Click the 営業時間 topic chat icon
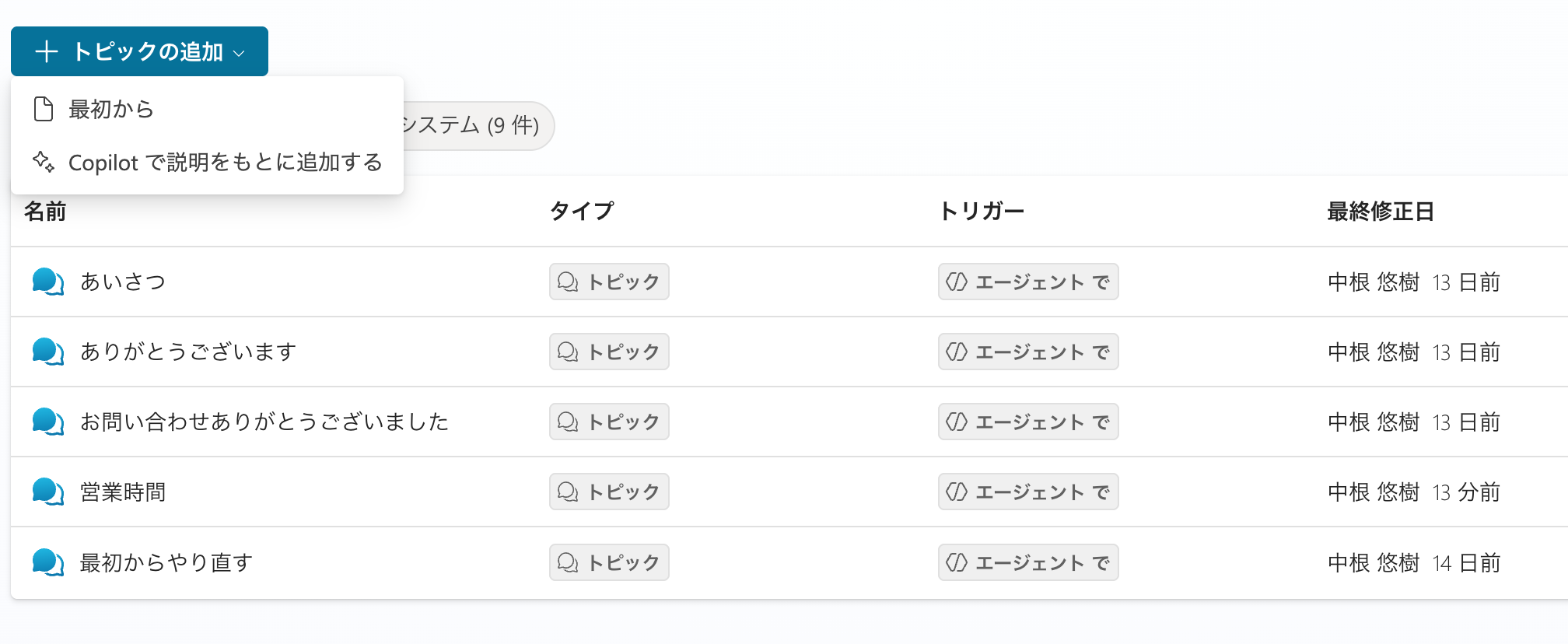 tap(47, 492)
